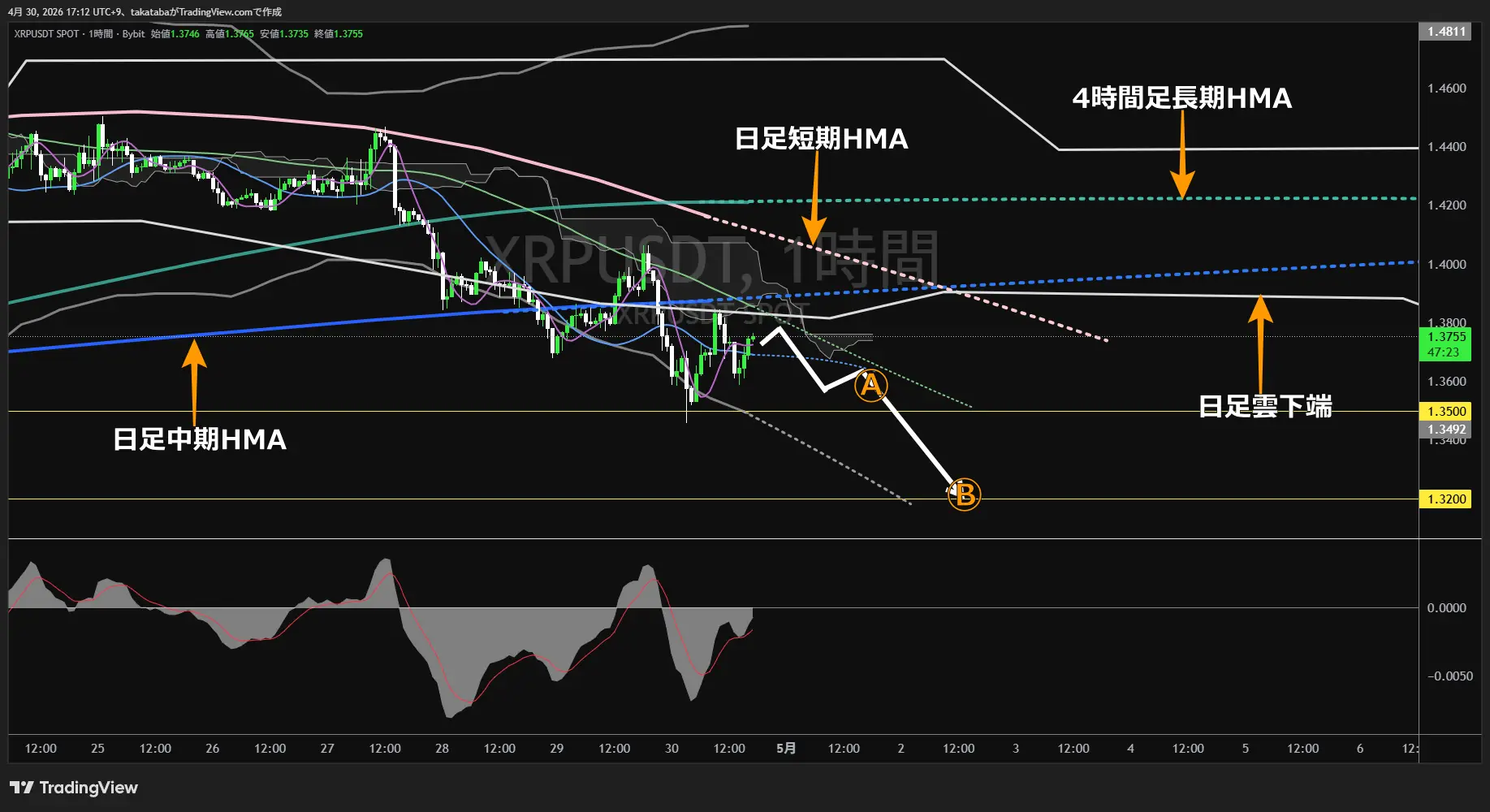Select the 始値1.3746 open value
1490x812 pixels.
(x=175, y=34)
